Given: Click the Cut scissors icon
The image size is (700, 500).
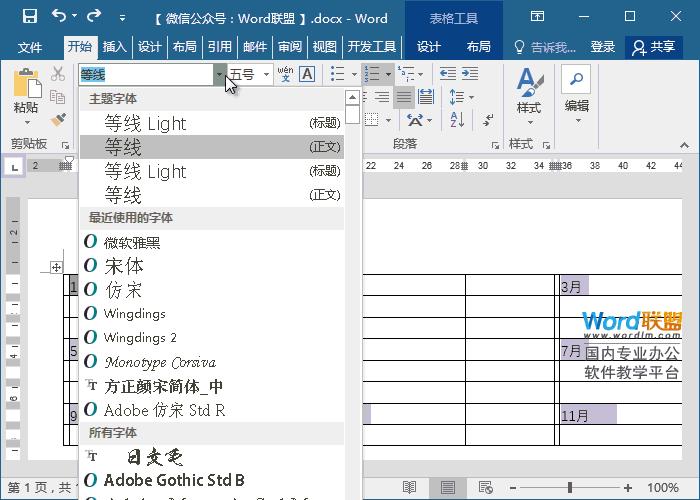Looking at the screenshot, I should [x=58, y=74].
